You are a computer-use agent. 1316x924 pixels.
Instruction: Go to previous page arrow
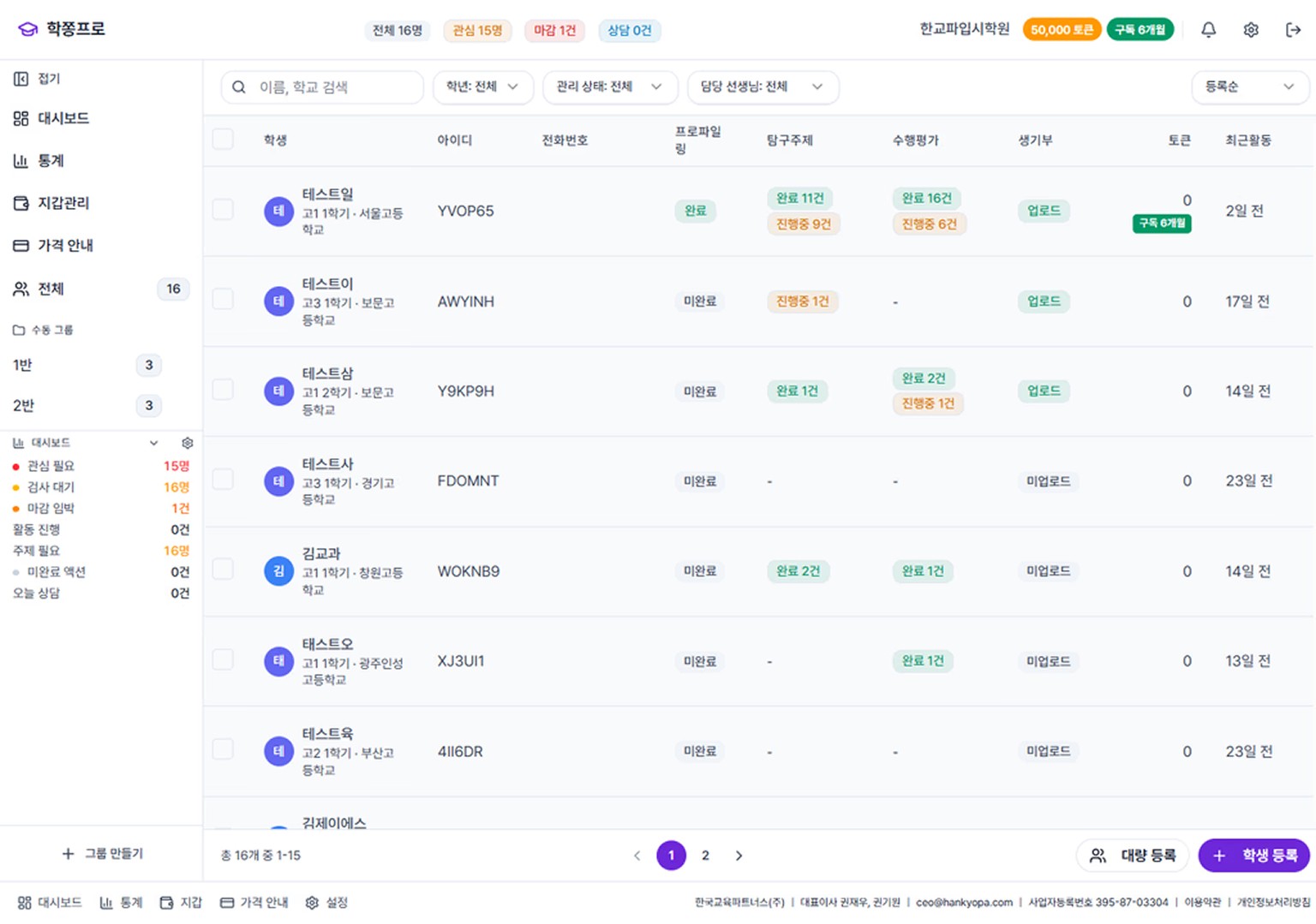[x=637, y=855]
